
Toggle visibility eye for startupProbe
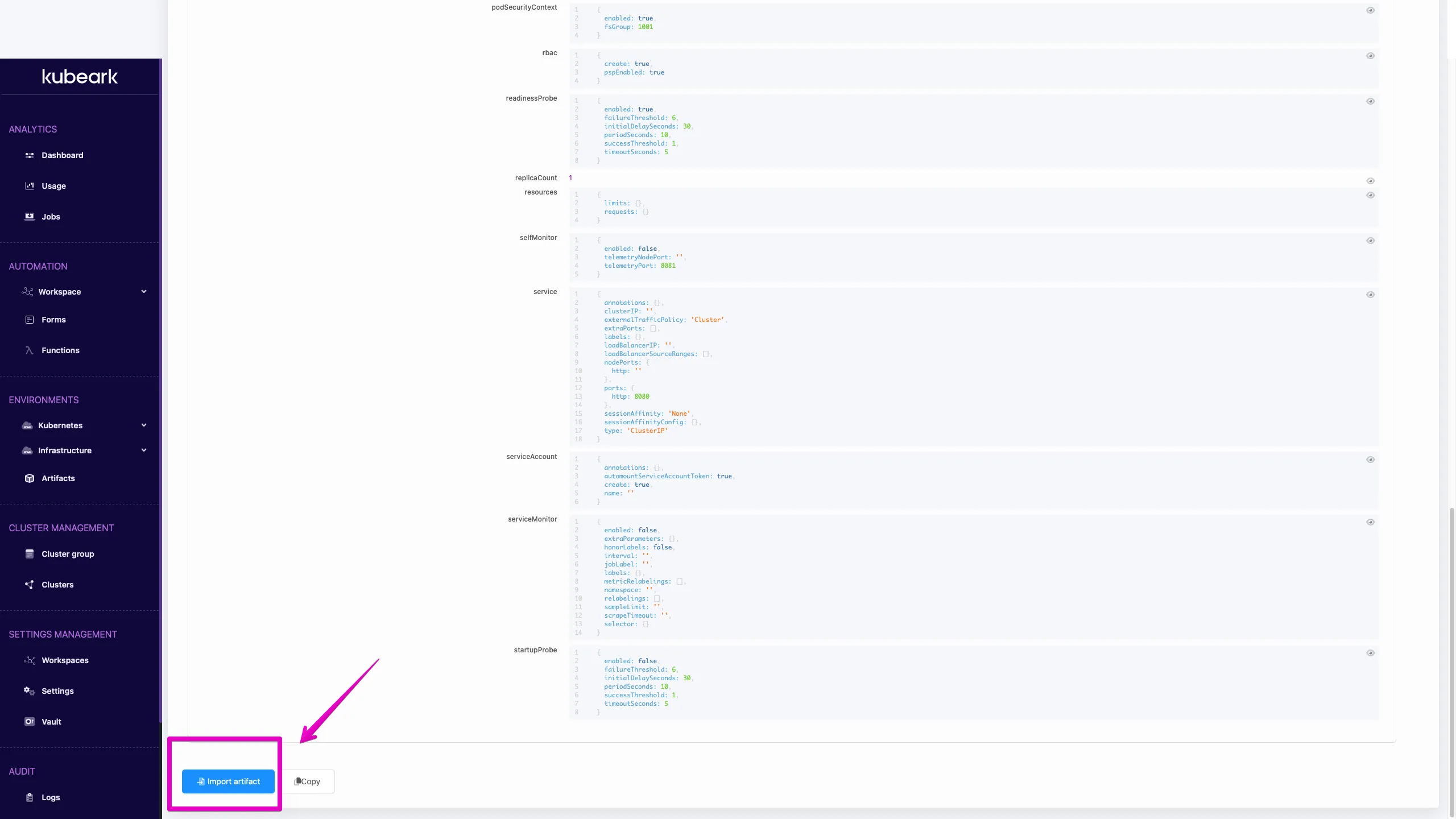click(x=1370, y=653)
